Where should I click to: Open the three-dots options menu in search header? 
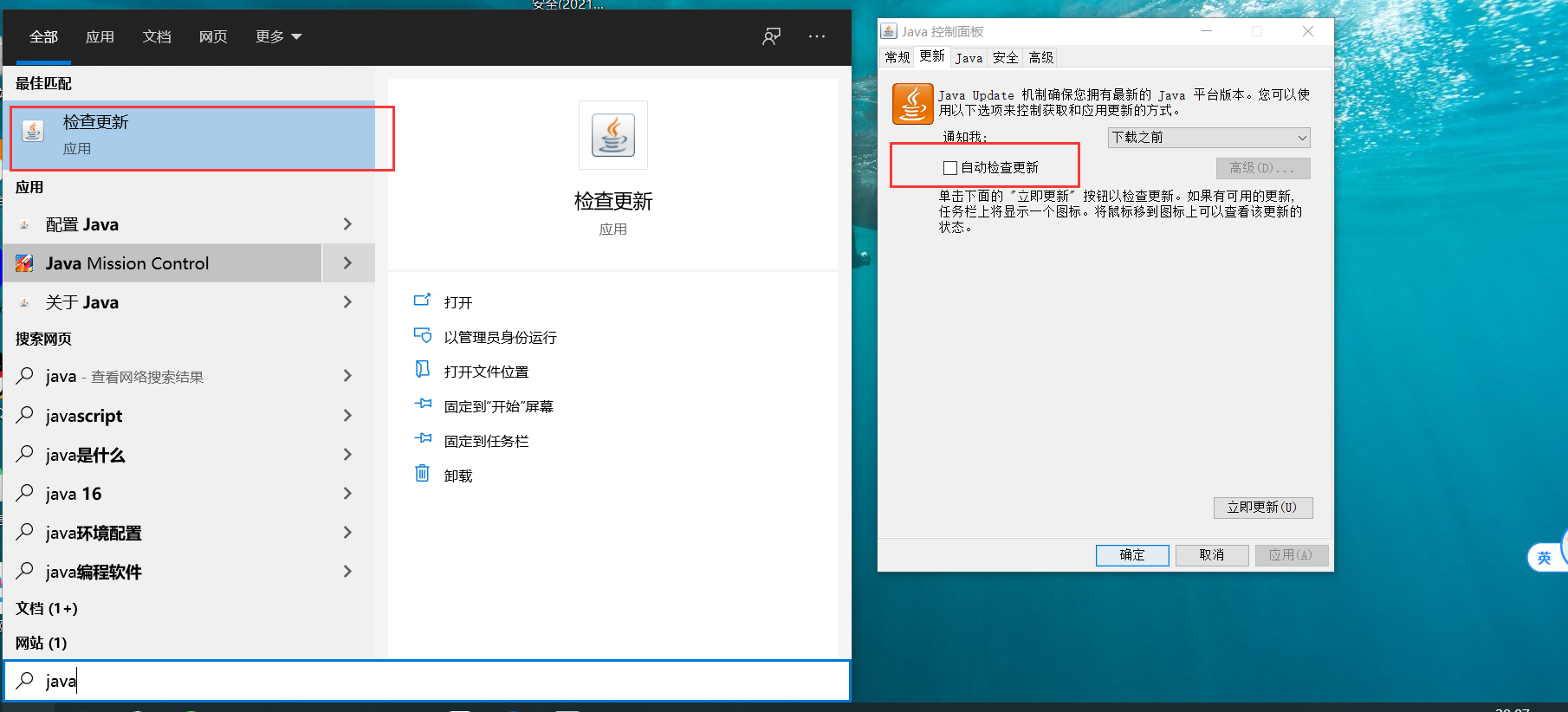(x=817, y=36)
